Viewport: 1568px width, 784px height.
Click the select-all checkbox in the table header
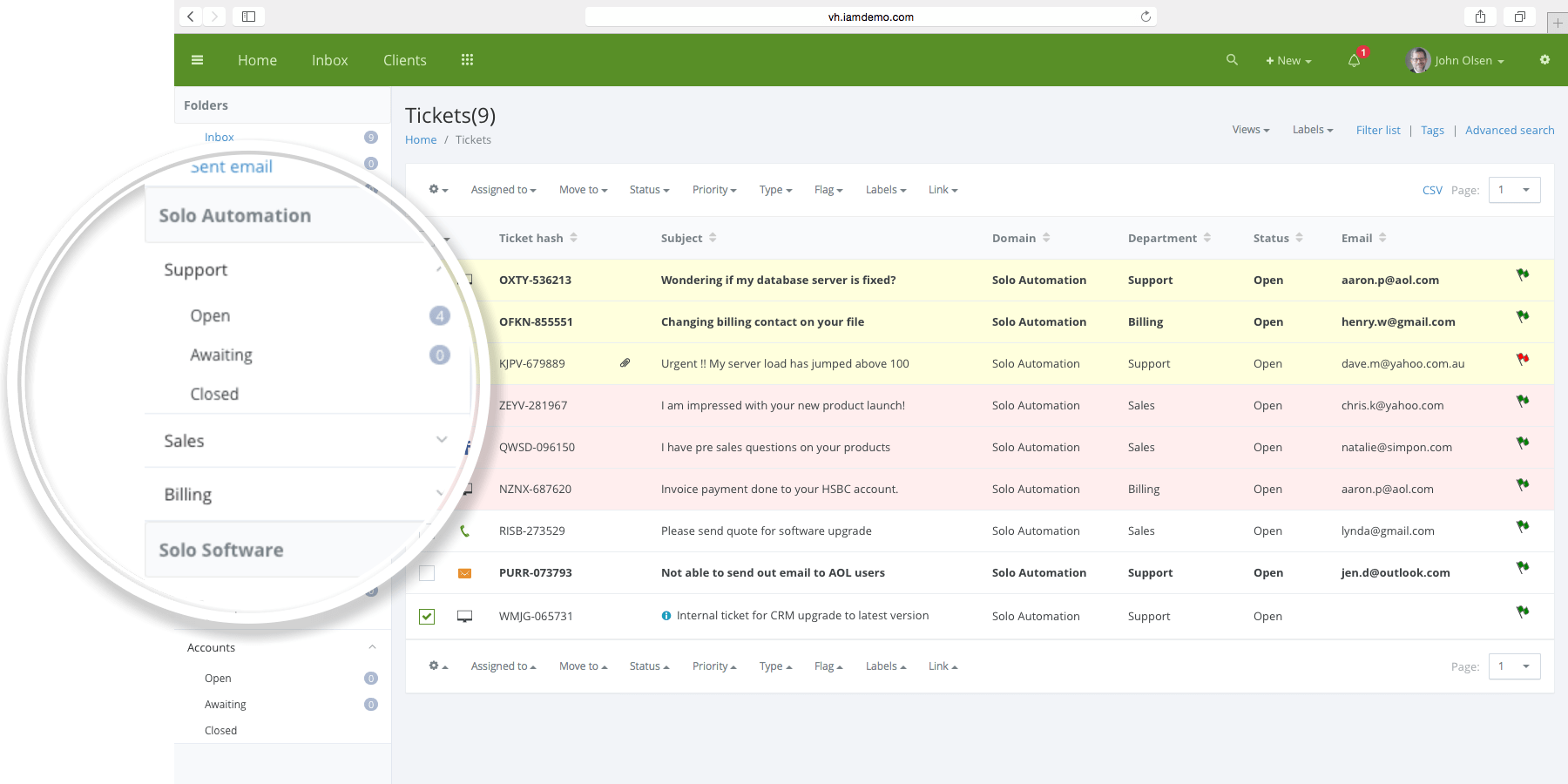(427, 238)
